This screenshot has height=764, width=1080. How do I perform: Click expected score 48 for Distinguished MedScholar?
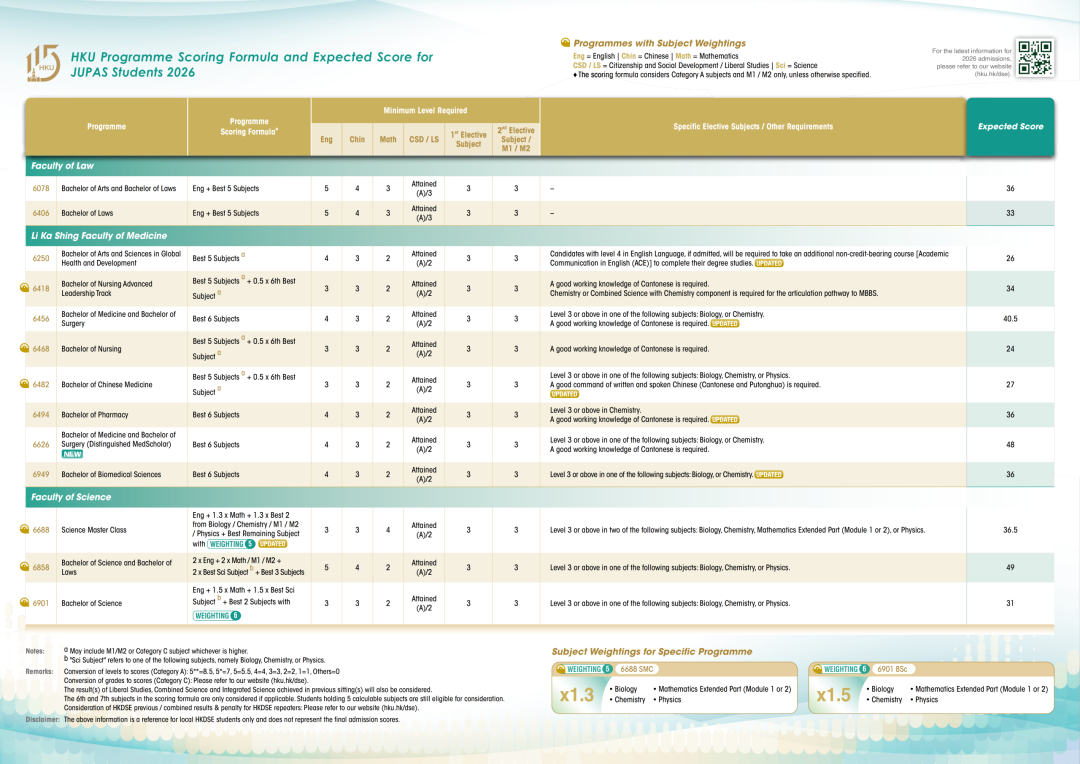1010,444
